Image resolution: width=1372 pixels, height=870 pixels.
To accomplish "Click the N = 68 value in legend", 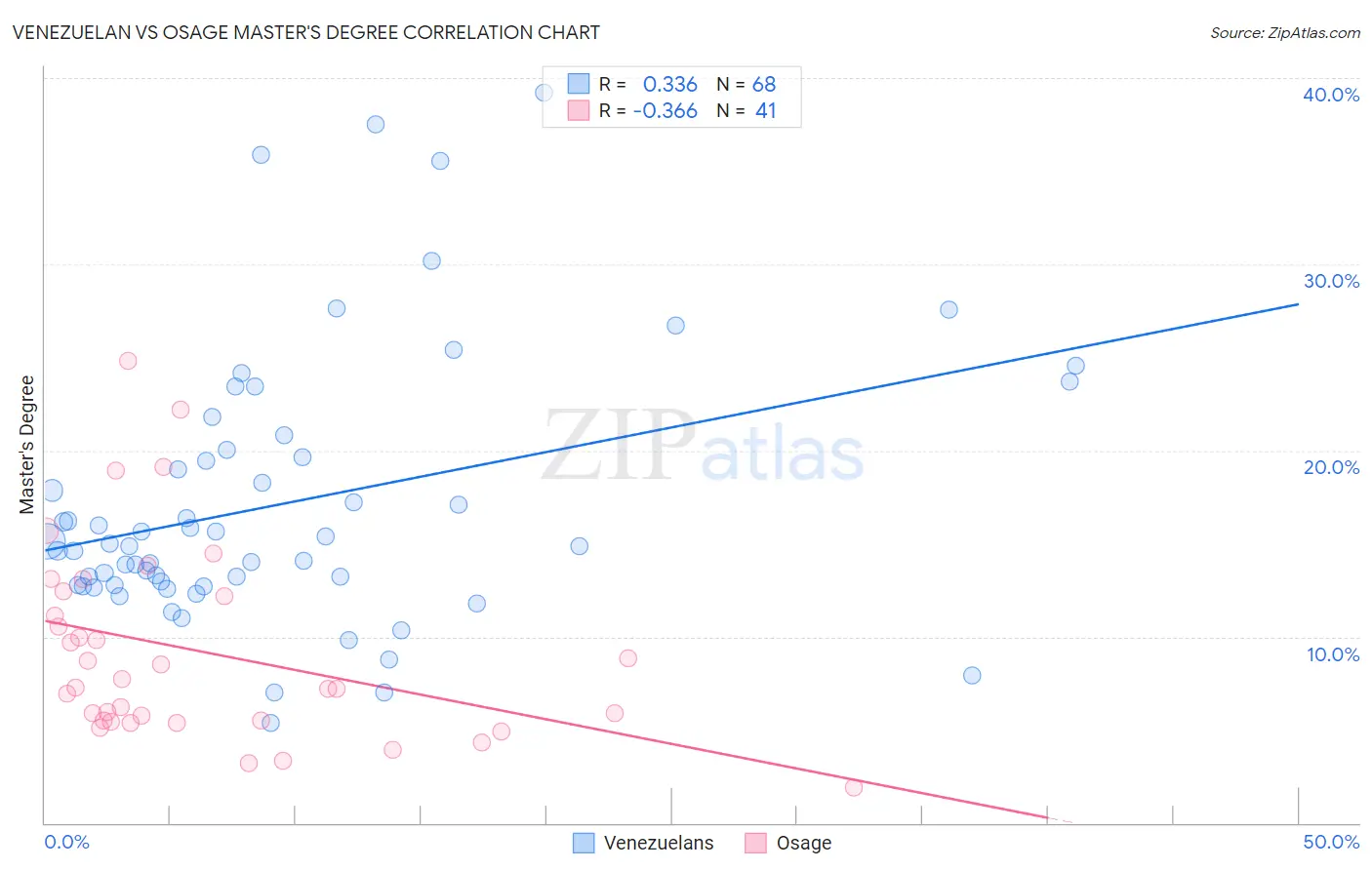I will tap(747, 84).
